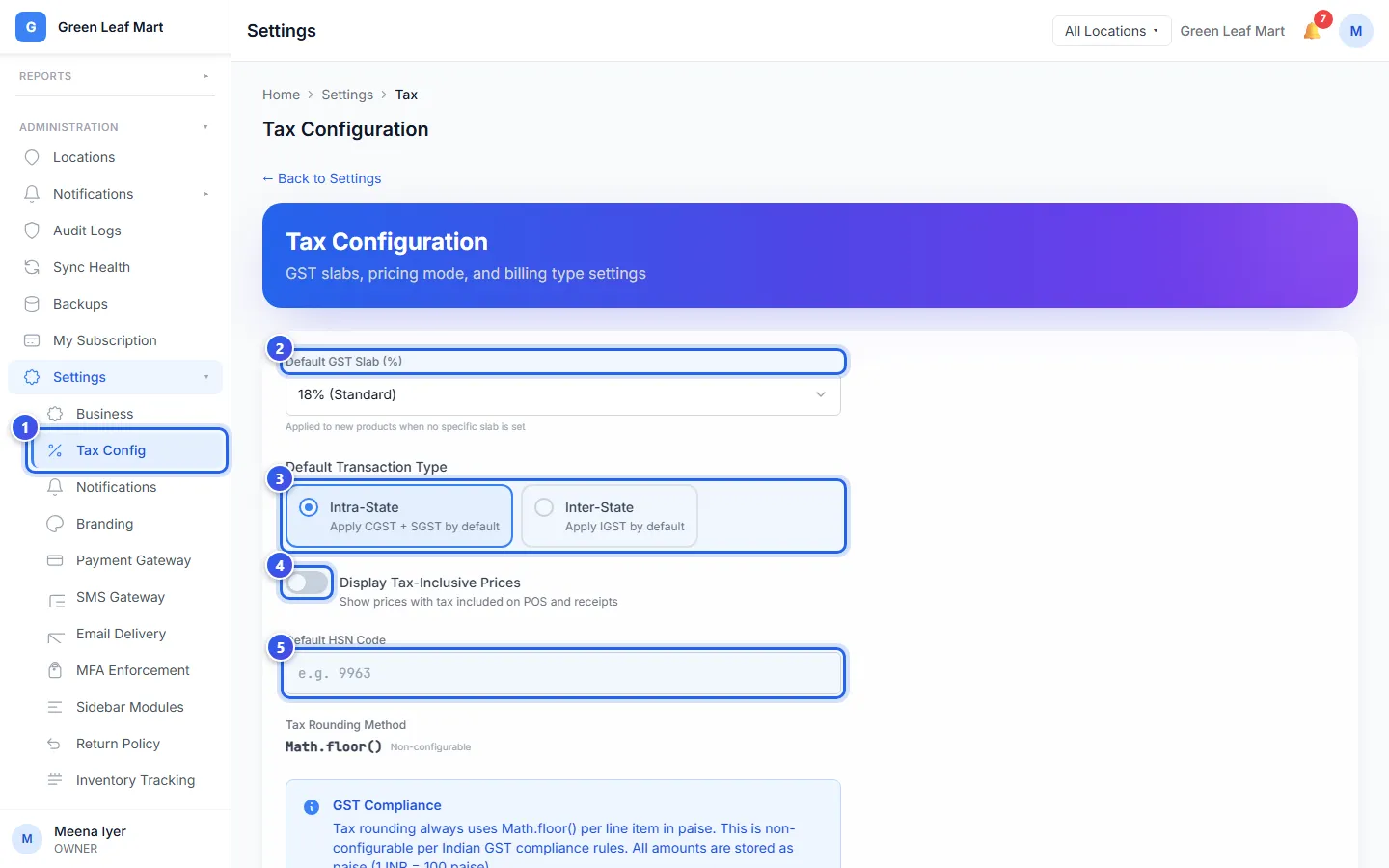Open the All Locations dropdown
Viewport: 1389px width, 868px height.
(1111, 31)
